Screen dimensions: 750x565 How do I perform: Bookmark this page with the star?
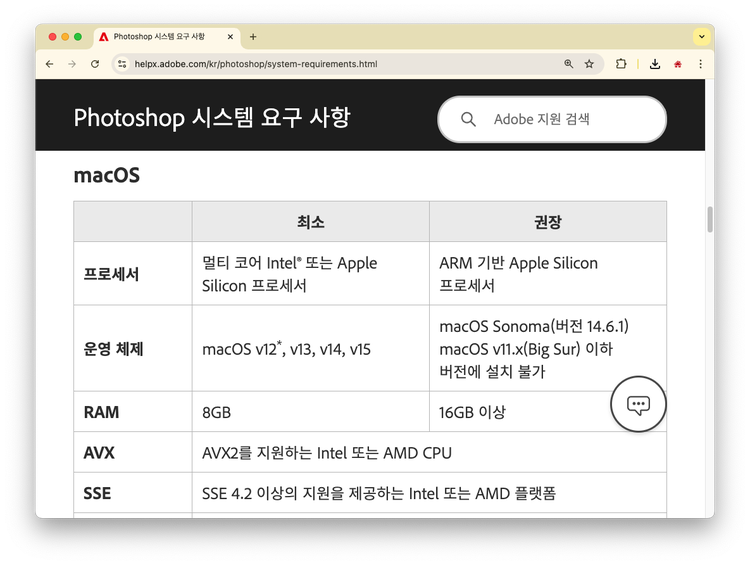coord(589,64)
